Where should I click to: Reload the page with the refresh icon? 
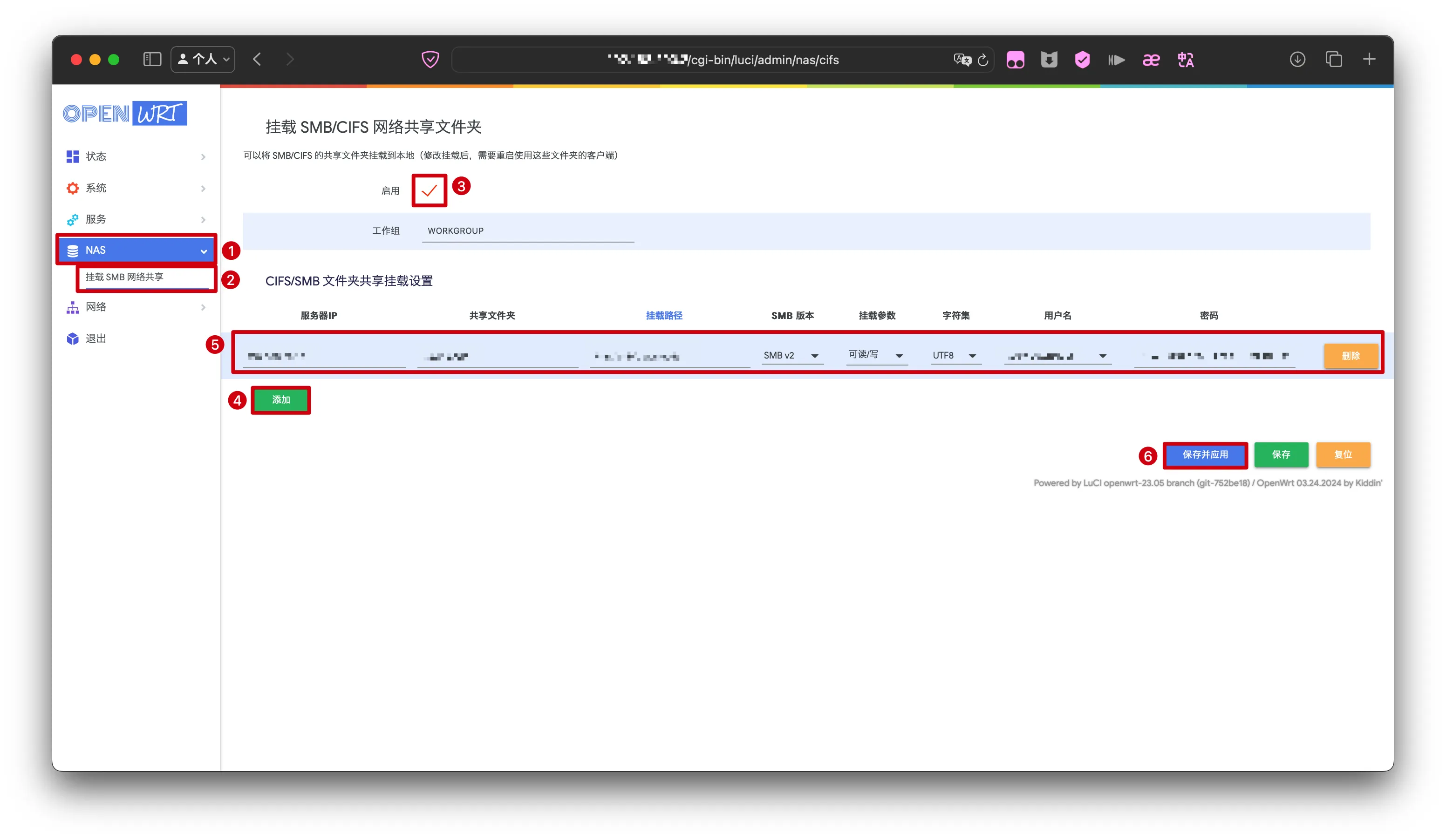click(983, 60)
